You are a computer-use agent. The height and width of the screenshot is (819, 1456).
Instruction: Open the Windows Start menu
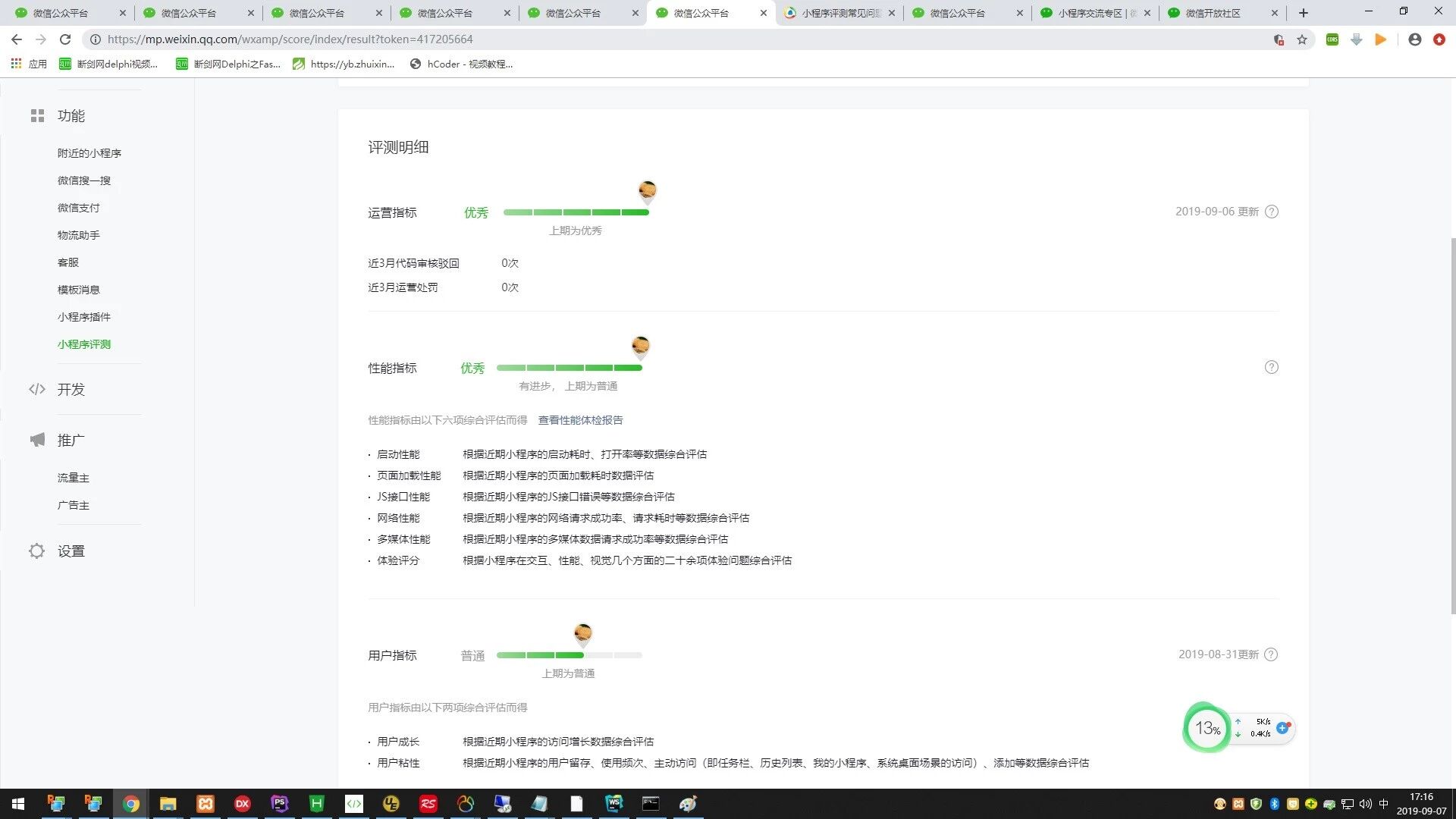[18, 804]
